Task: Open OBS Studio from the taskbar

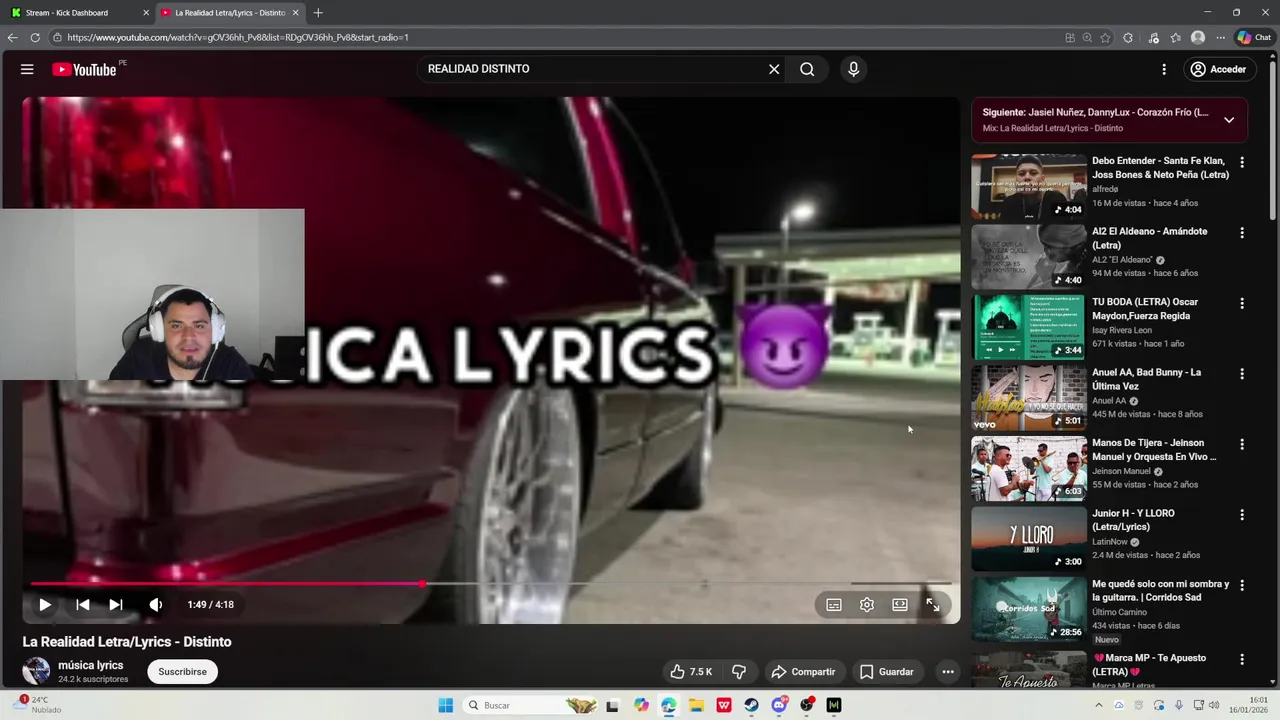Action: coord(806,705)
